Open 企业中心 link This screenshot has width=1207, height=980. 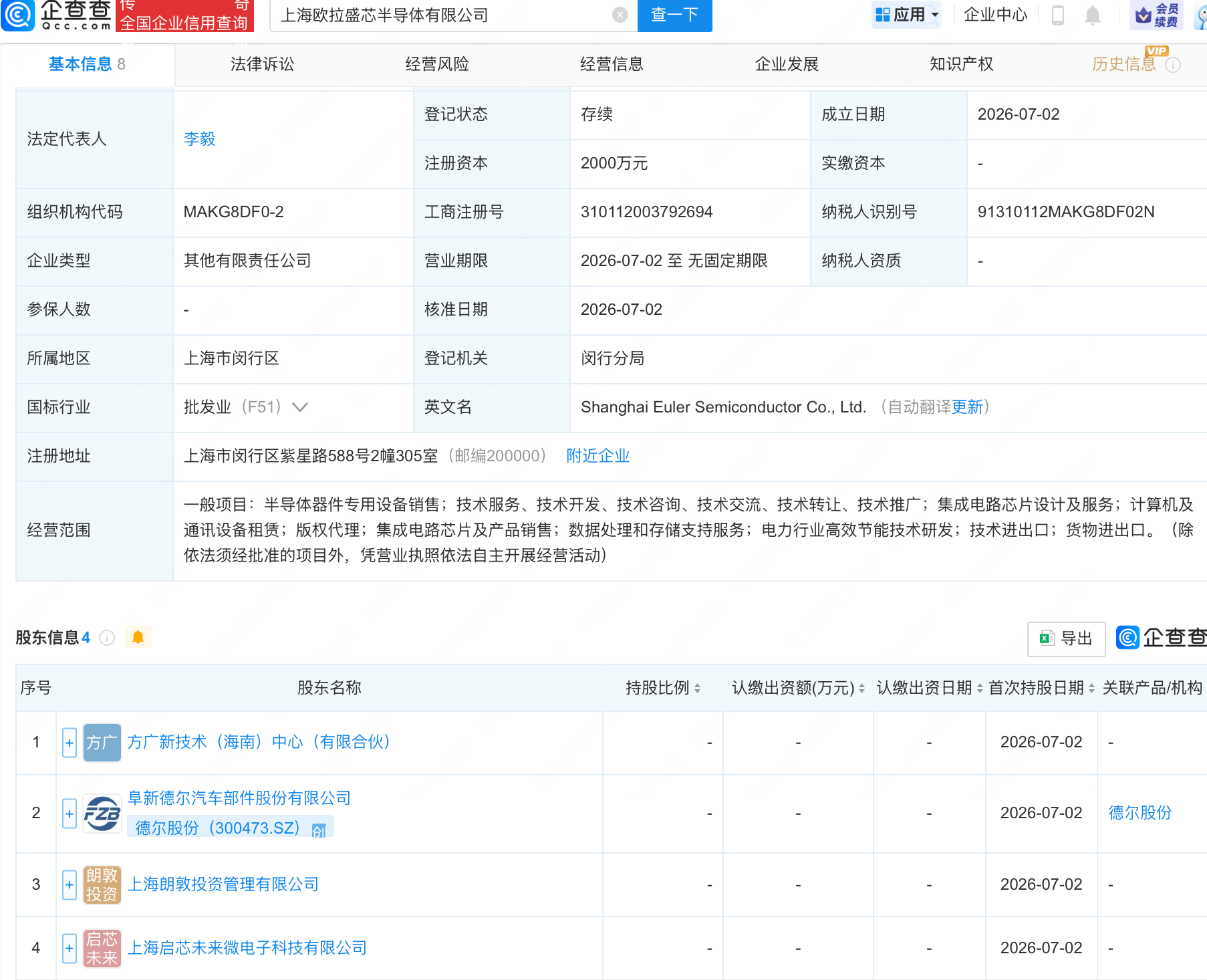tap(995, 15)
